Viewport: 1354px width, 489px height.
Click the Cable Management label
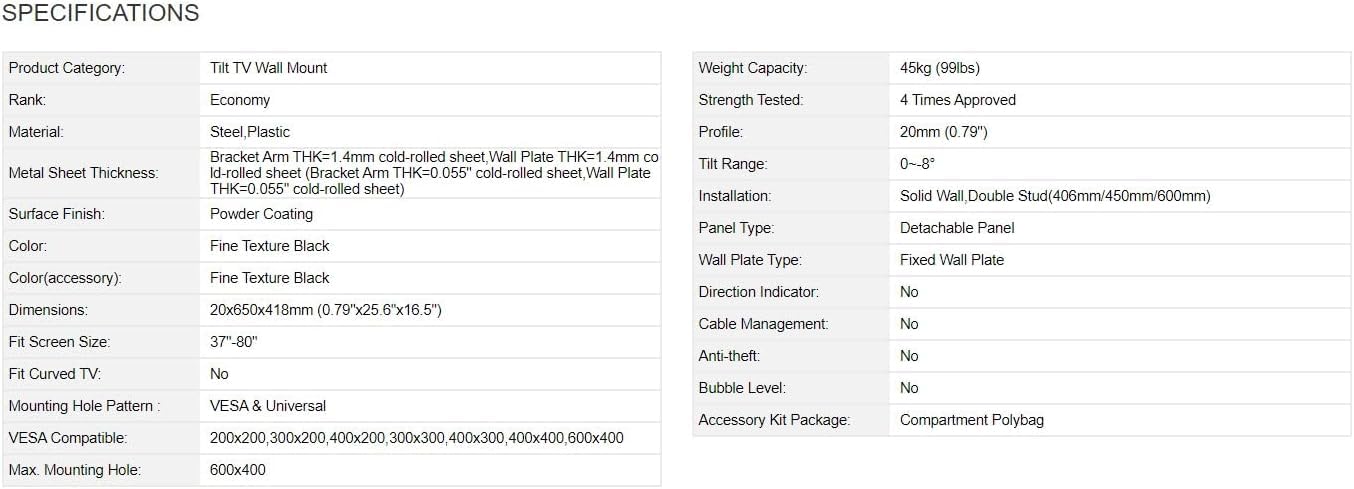pos(763,324)
